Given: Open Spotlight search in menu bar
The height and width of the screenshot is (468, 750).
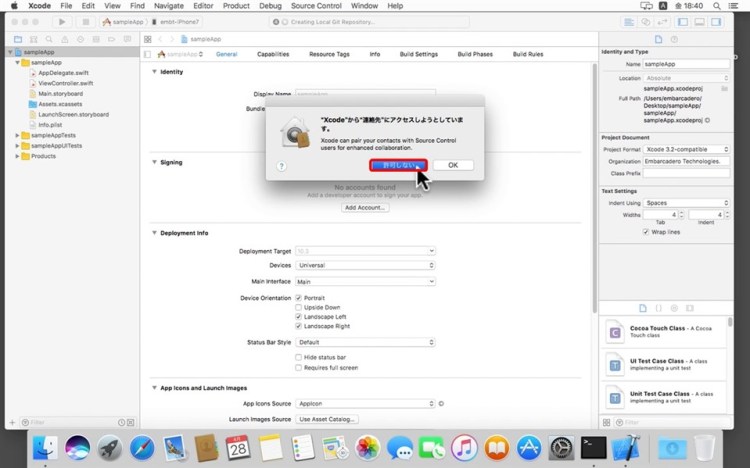Looking at the screenshot, I should [717, 6].
